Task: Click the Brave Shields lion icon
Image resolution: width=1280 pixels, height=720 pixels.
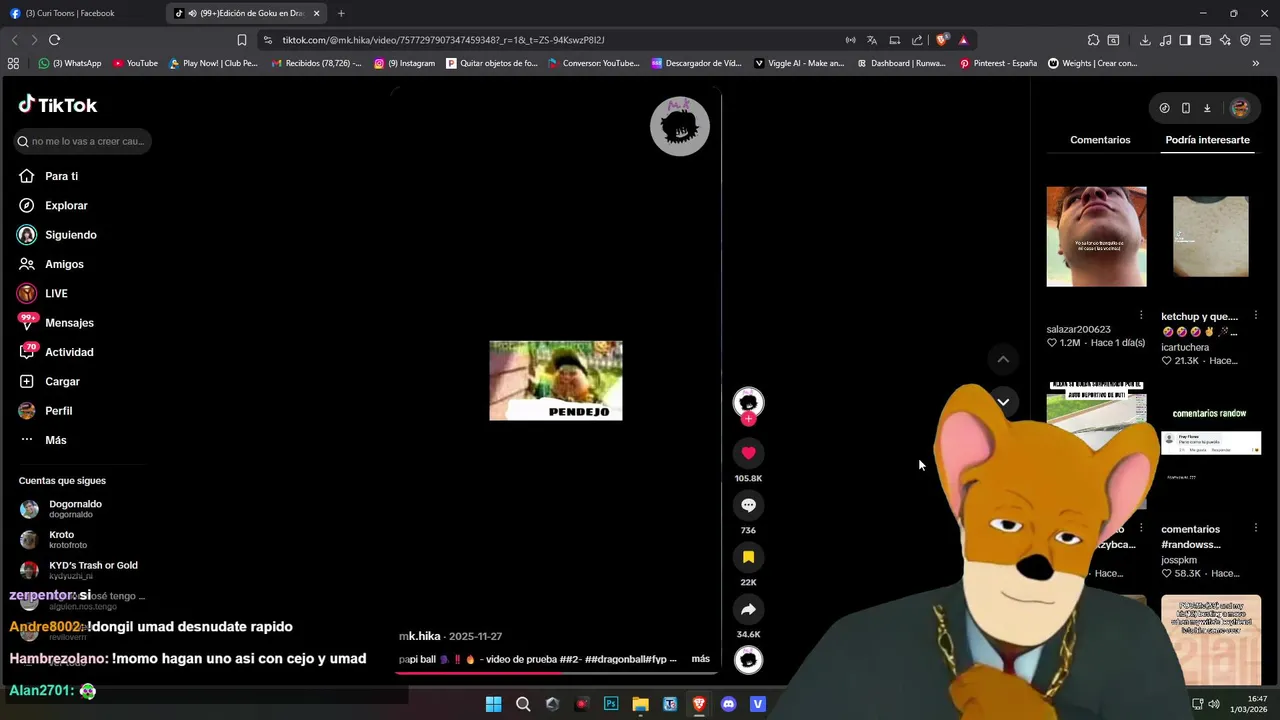Action: [x=941, y=40]
